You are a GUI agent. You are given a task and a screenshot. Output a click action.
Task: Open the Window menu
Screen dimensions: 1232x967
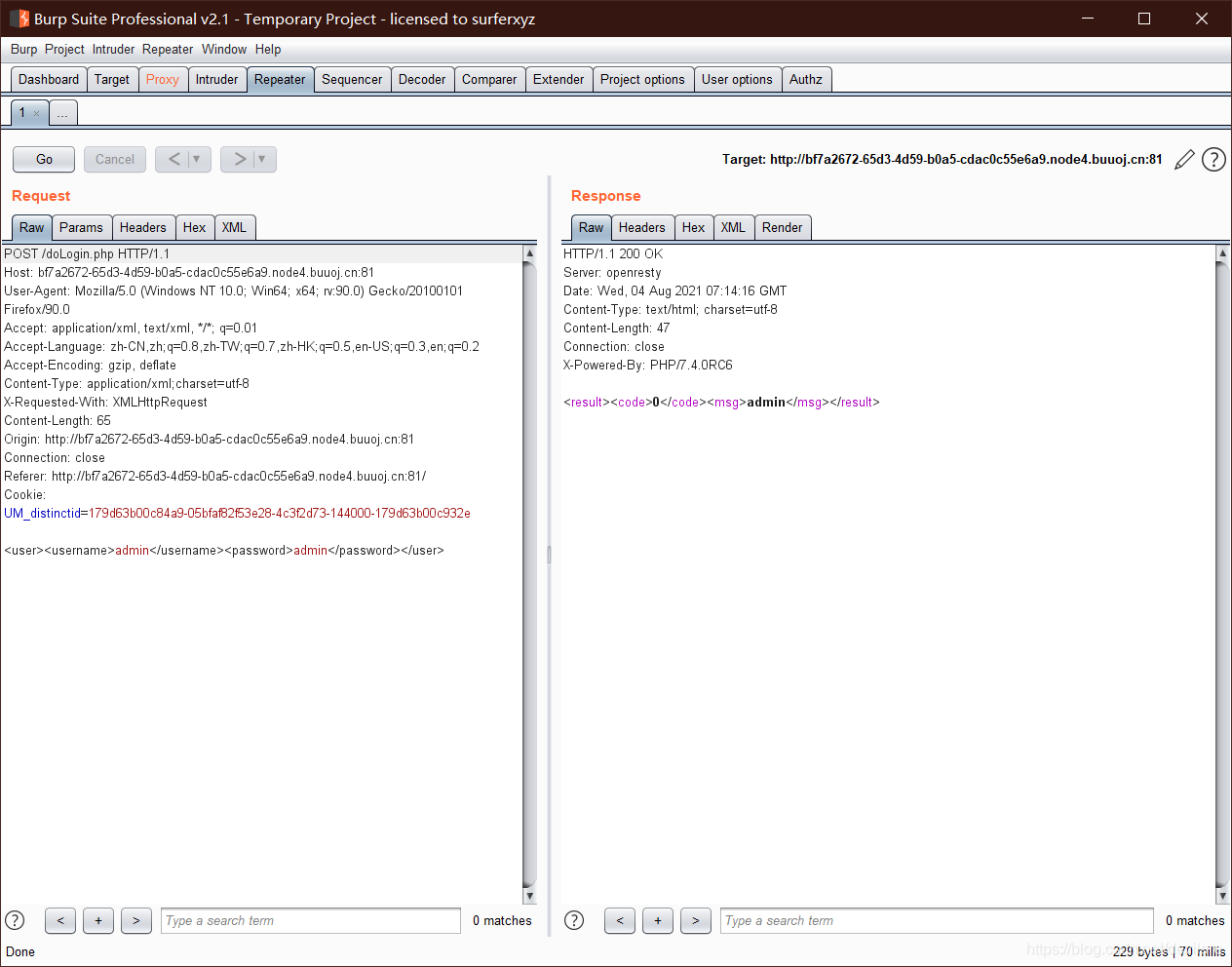224,49
